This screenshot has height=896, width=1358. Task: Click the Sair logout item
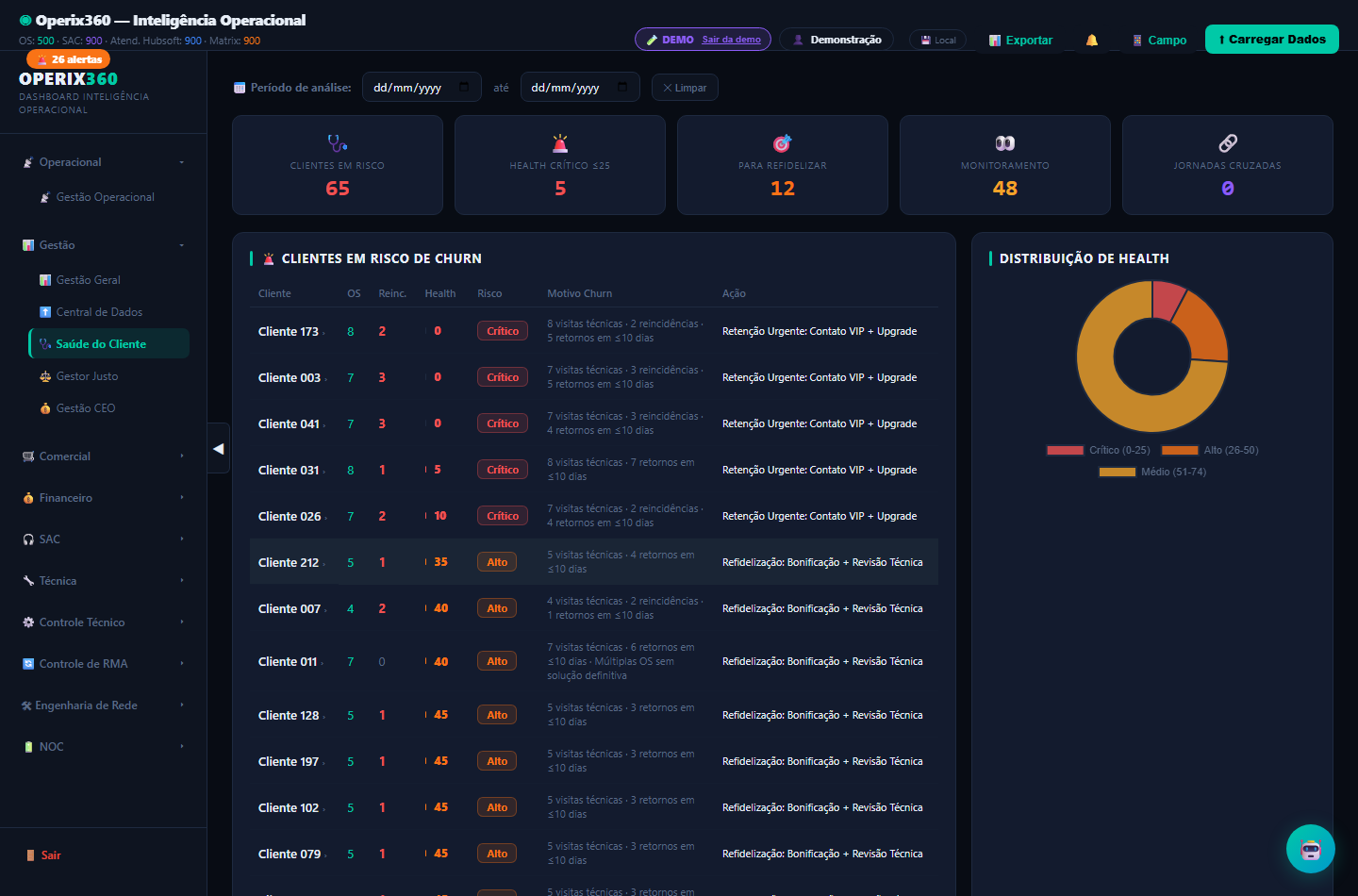click(x=104, y=855)
